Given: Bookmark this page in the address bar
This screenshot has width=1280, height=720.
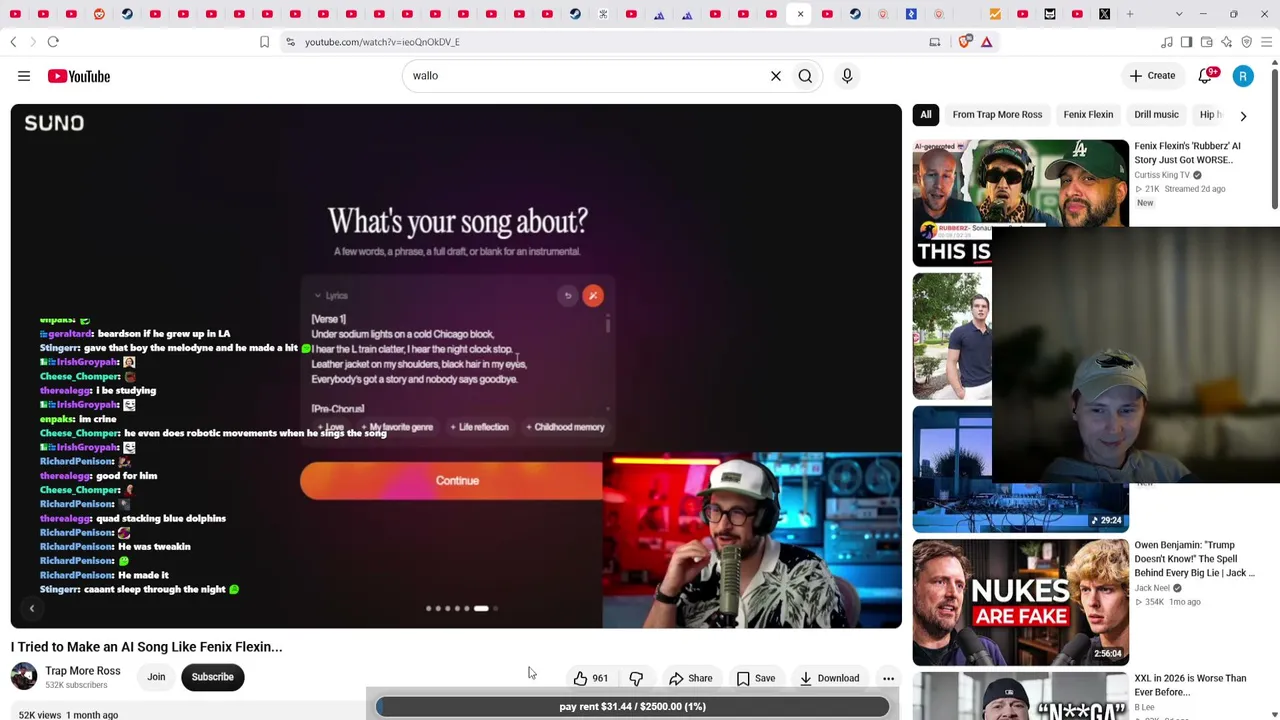Looking at the screenshot, I should [x=264, y=42].
